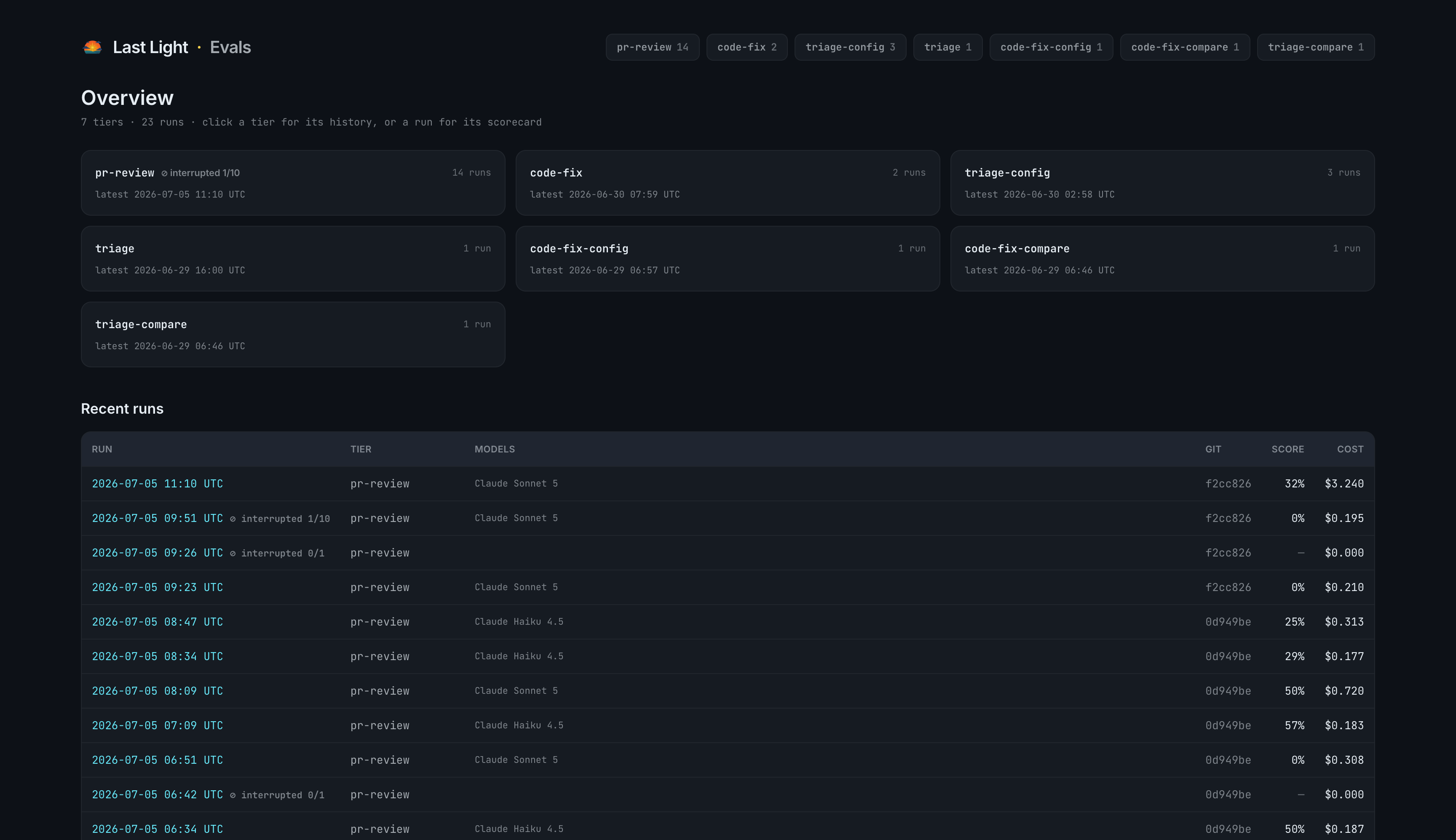The image size is (1456, 840).
Task: Open the triage tier card
Action: (x=293, y=259)
